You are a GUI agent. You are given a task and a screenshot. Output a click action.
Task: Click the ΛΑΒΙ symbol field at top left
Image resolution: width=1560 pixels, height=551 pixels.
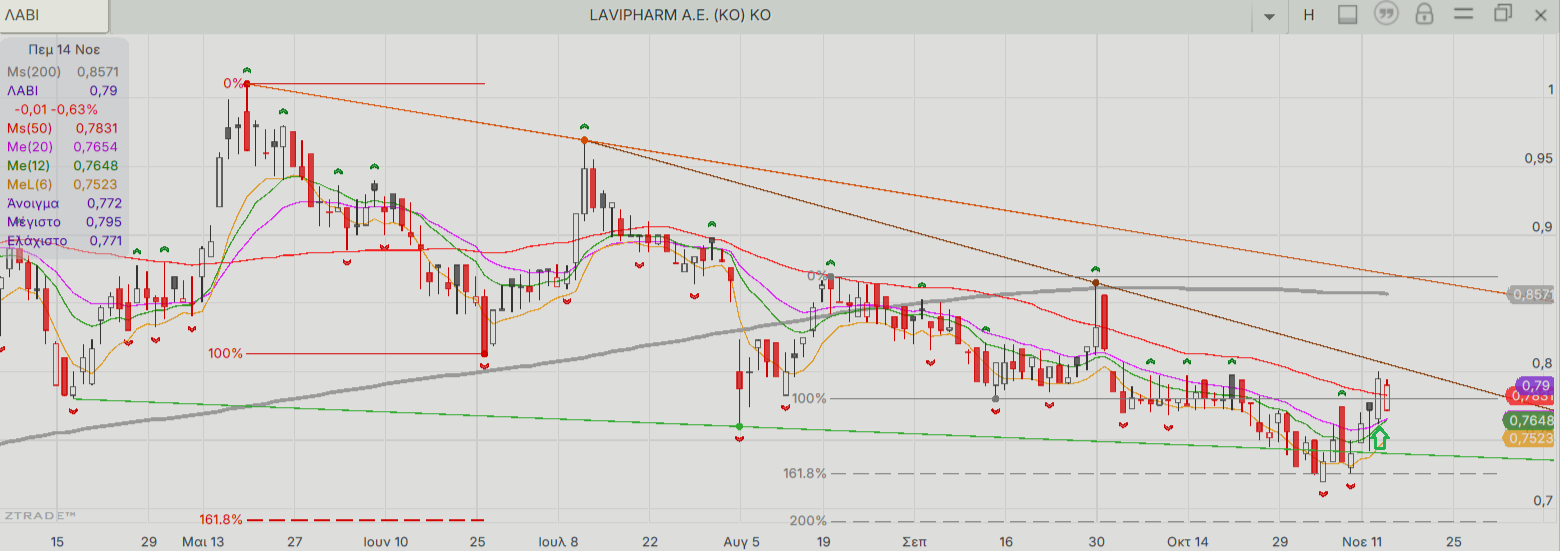tap(55, 16)
